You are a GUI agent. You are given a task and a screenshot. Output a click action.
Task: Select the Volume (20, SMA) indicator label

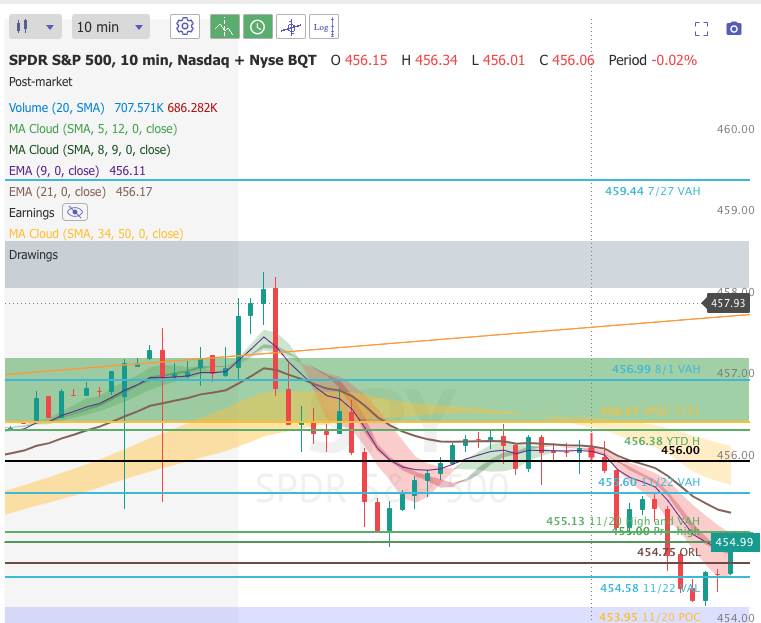pos(57,108)
